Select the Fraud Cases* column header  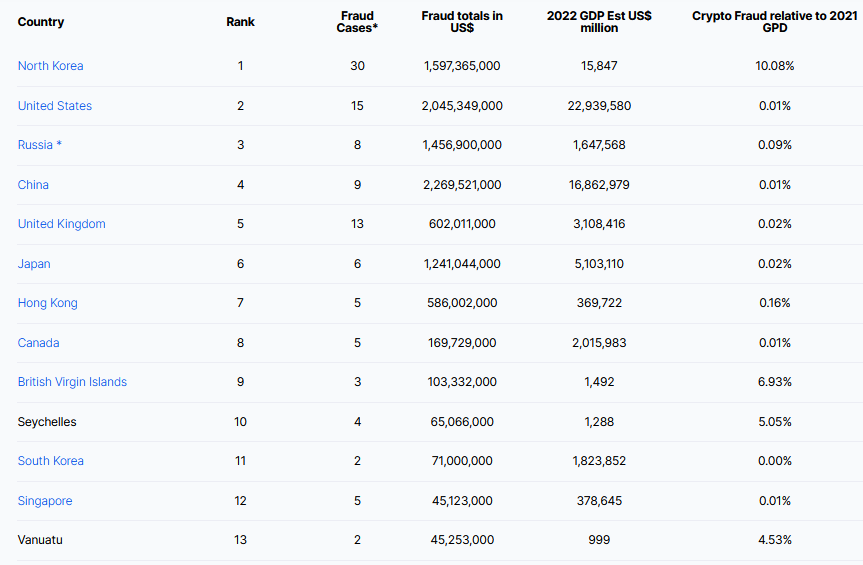tap(355, 22)
